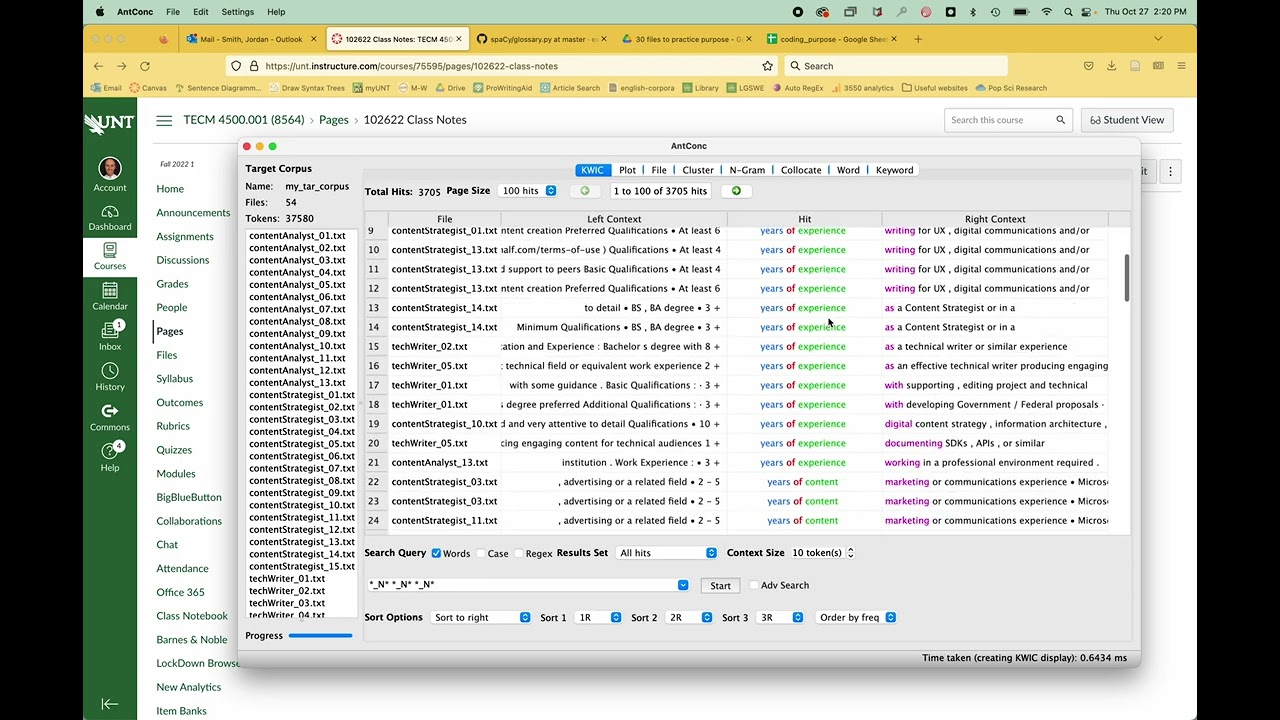Image resolution: width=1280 pixels, height=720 pixels.
Task: Switch to the Keyword tab
Action: coord(894,170)
